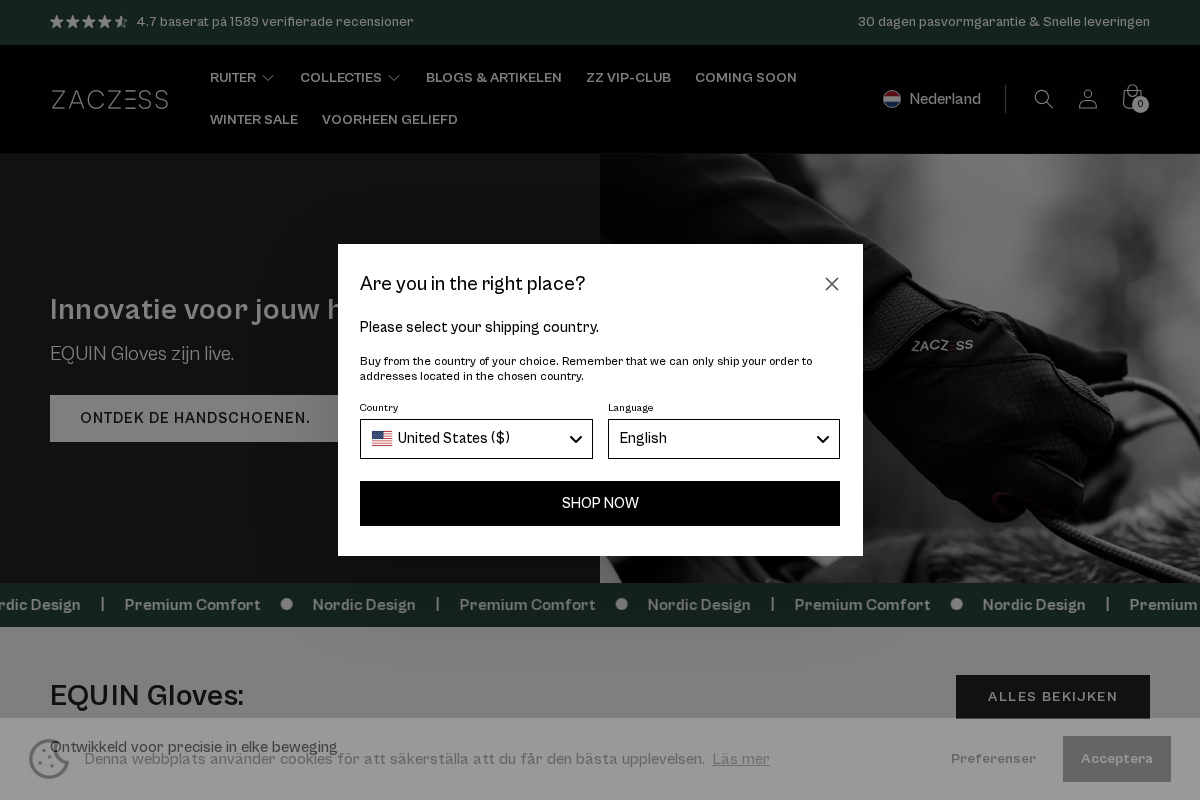The width and height of the screenshot is (1200, 800).
Task: Click the ZACZESS logo
Action: [110, 99]
